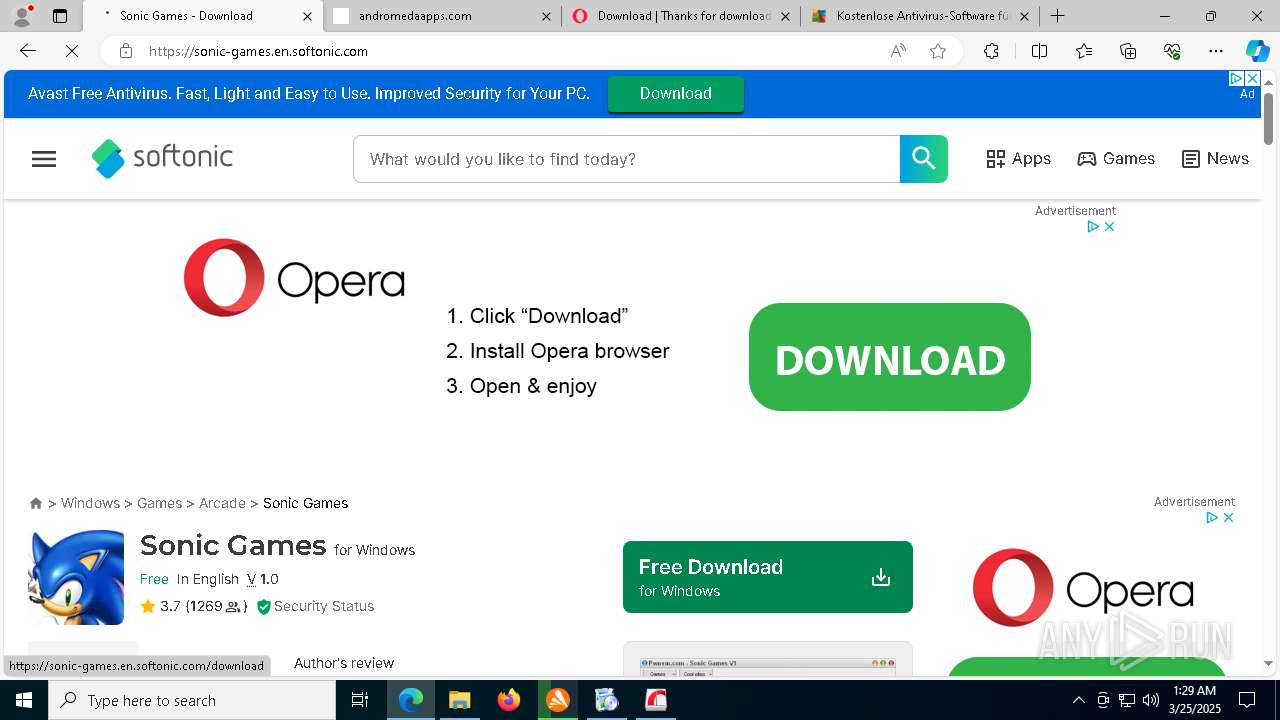The width and height of the screenshot is (1280, 720).
Task: Close the large Opera advertisement
Action: (1109, 227)
